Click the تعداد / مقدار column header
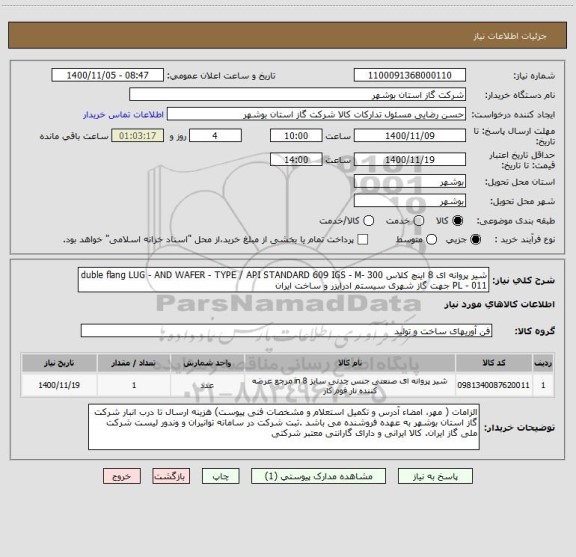Viewport: 576px width, 557px height. (x=134, y=363)
